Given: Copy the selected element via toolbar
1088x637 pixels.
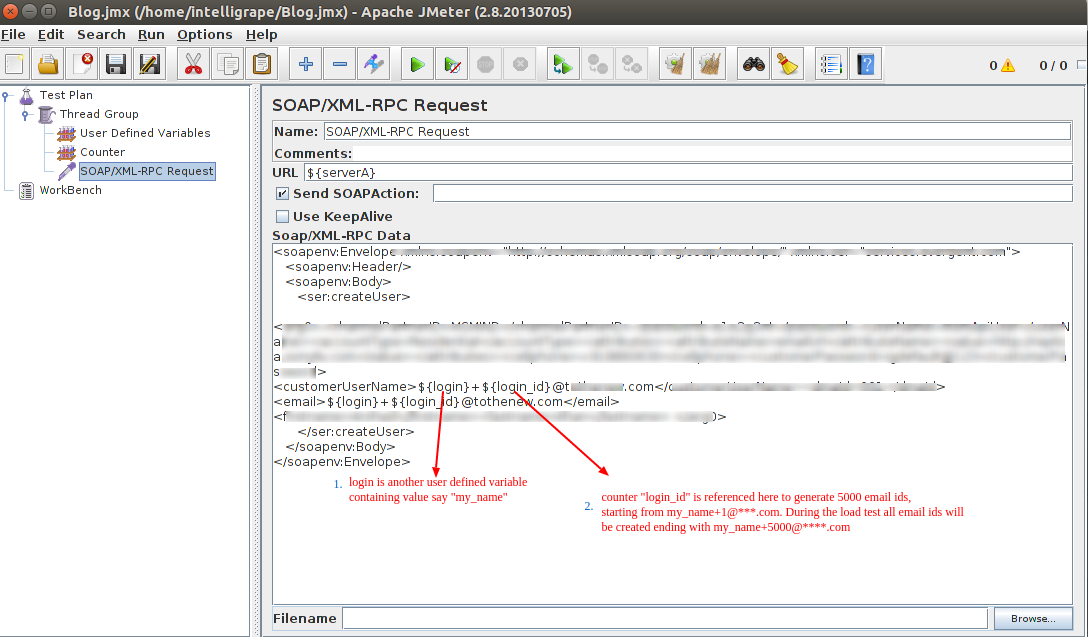Looking at the screenshot, I should point(228,65).
